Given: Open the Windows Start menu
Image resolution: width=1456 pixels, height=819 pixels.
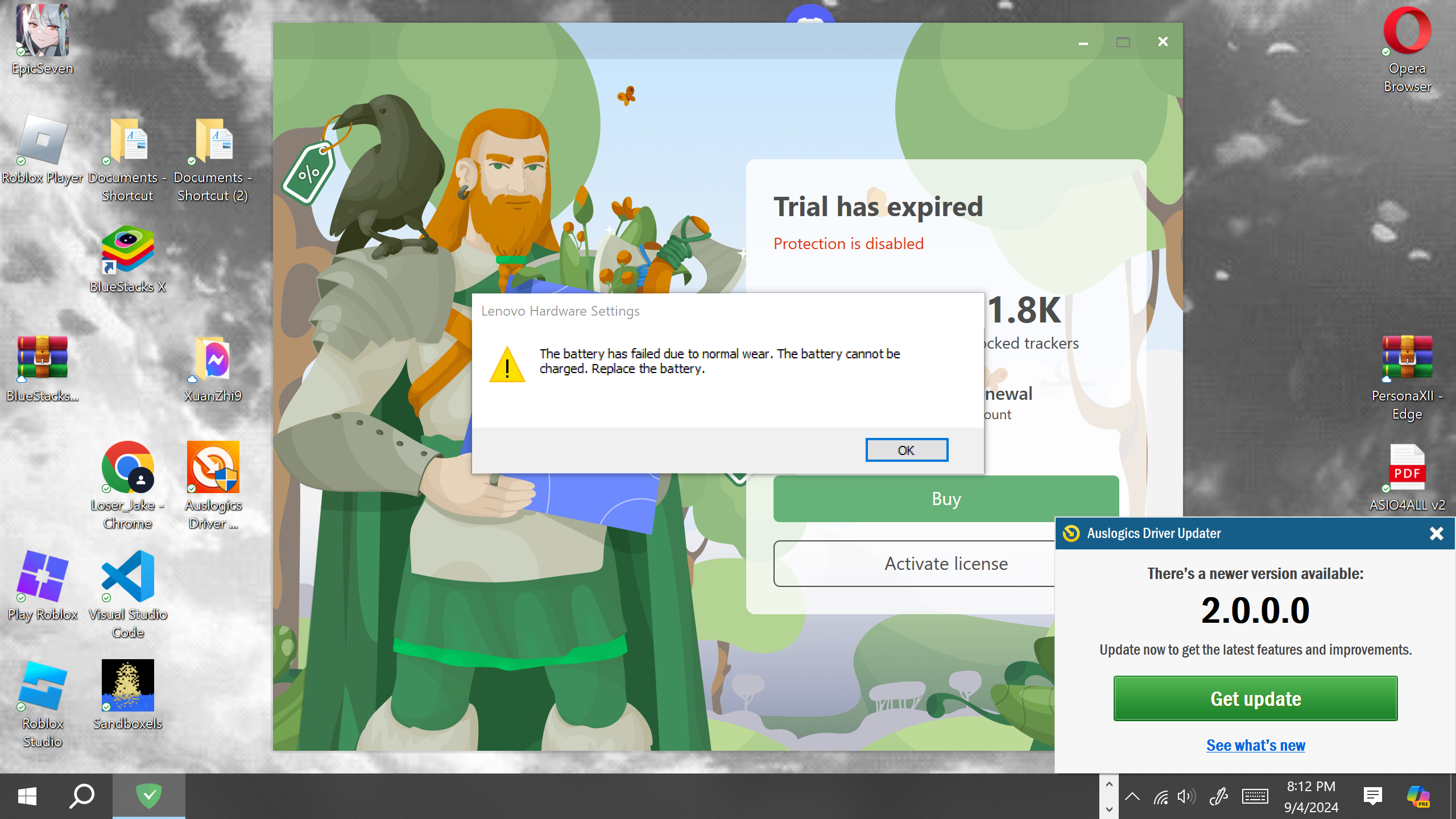Looking at the screenshot, I should (27, 796).
